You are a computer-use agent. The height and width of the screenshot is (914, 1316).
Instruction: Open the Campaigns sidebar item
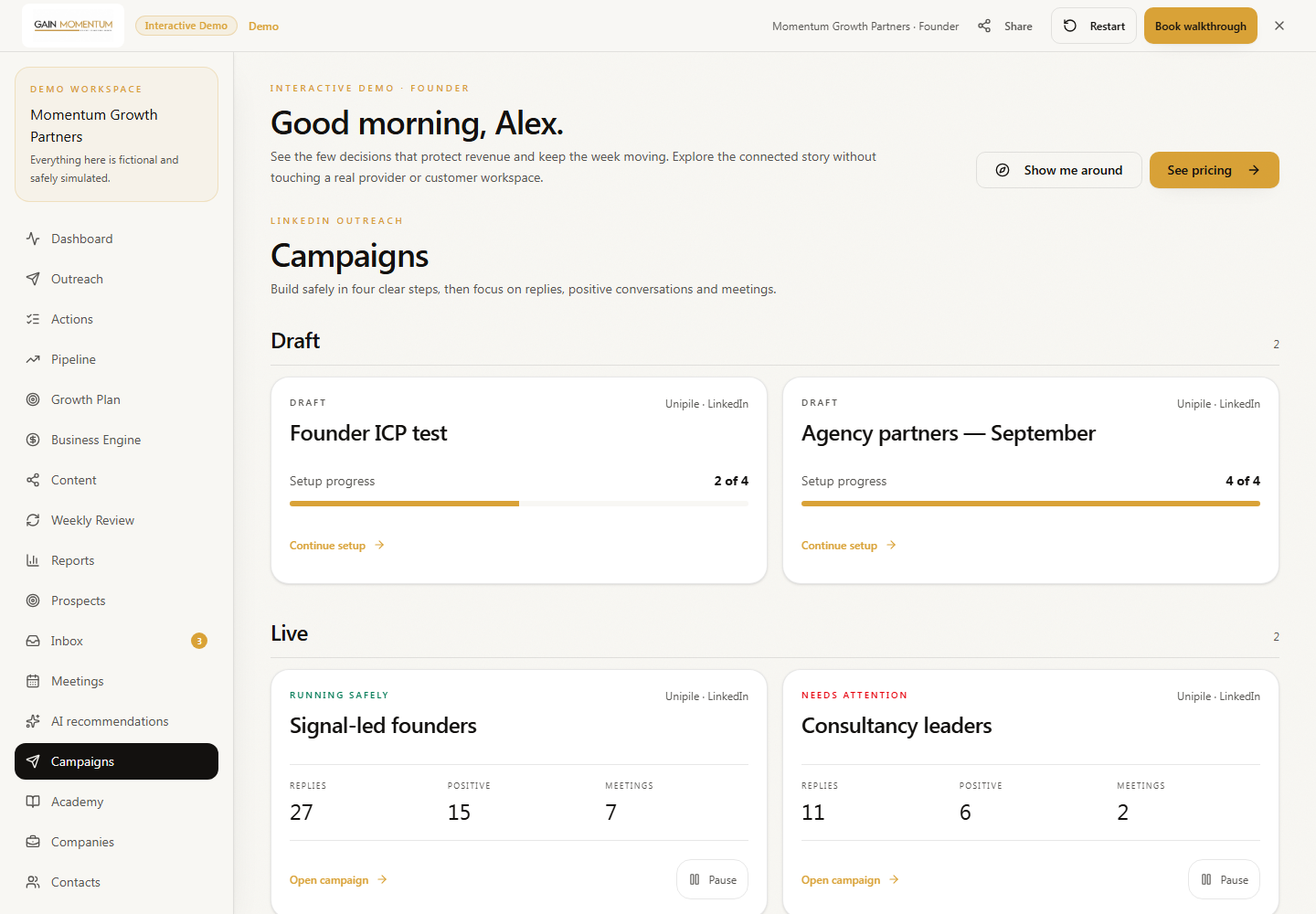pyautogui.click(x=116, y=761)
